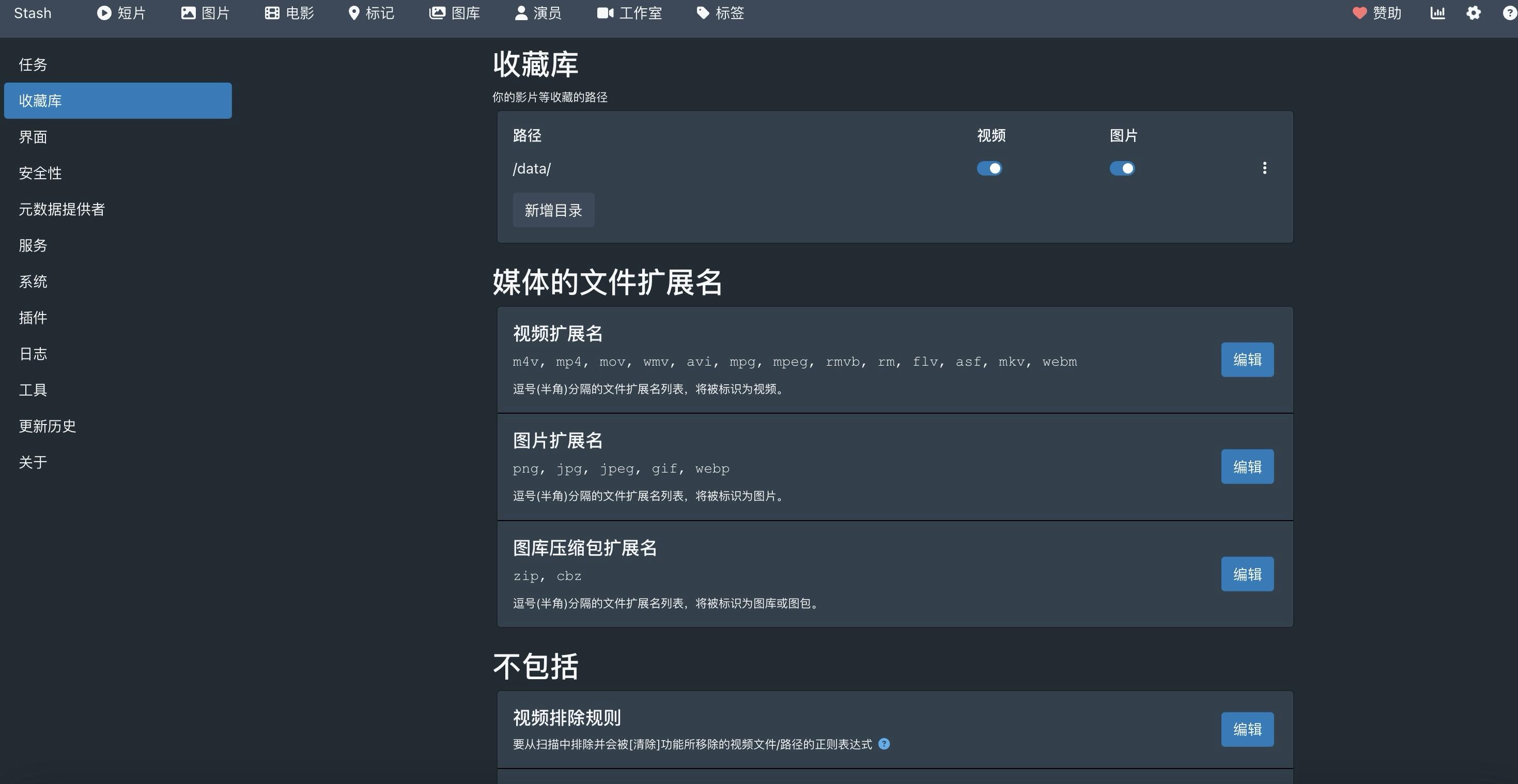Open the three-dot menu for /data/

[1264, 168]
